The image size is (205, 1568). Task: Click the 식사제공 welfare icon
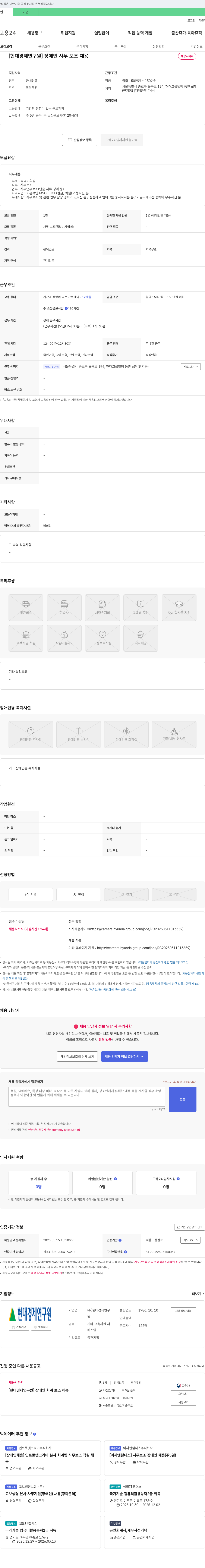[141, 638]
